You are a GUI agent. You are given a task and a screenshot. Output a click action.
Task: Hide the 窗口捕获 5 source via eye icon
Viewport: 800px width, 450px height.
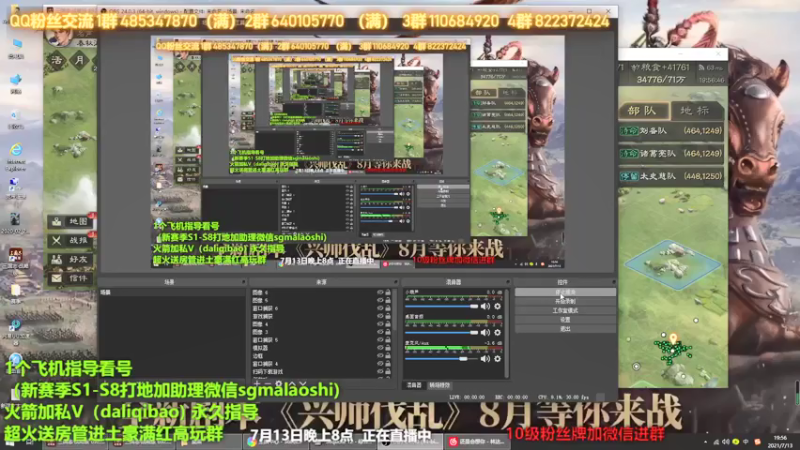click(380, 340)
